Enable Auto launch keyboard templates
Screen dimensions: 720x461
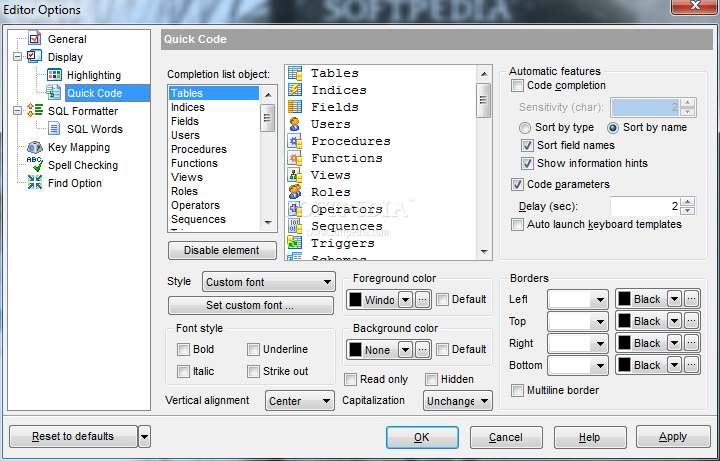[518, 225]
